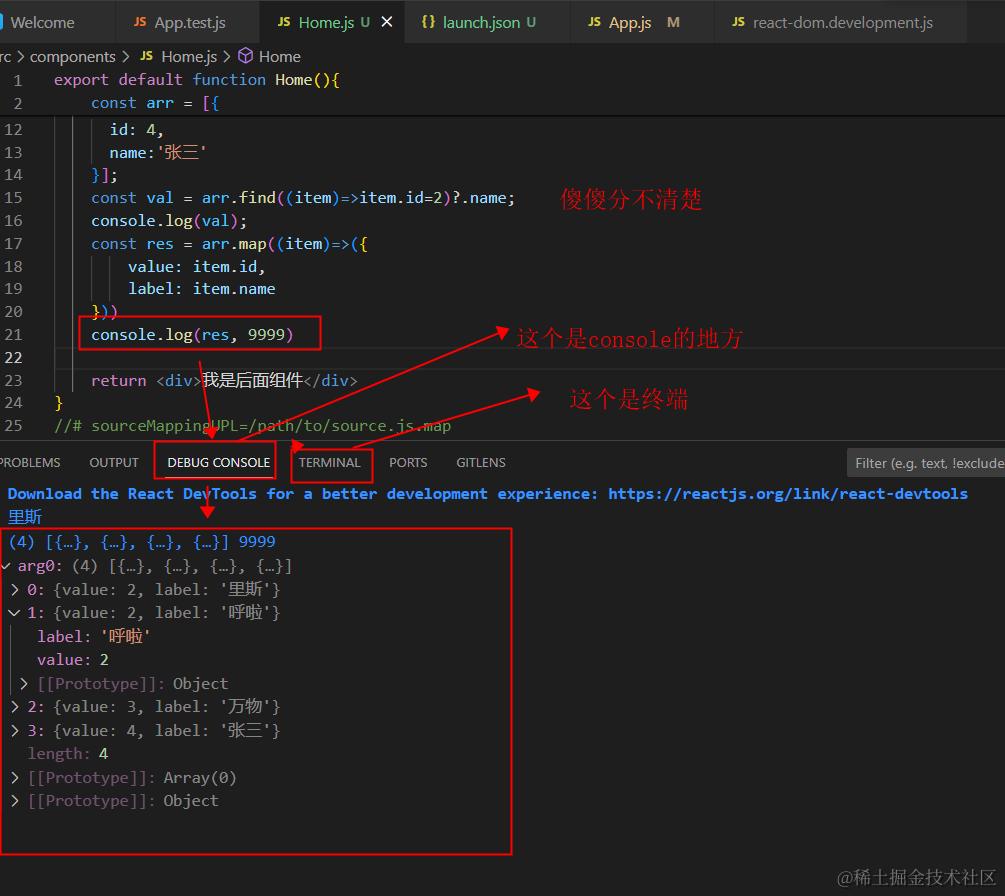Switch to the TERMINAL panel tab

[x=329, y=462]
